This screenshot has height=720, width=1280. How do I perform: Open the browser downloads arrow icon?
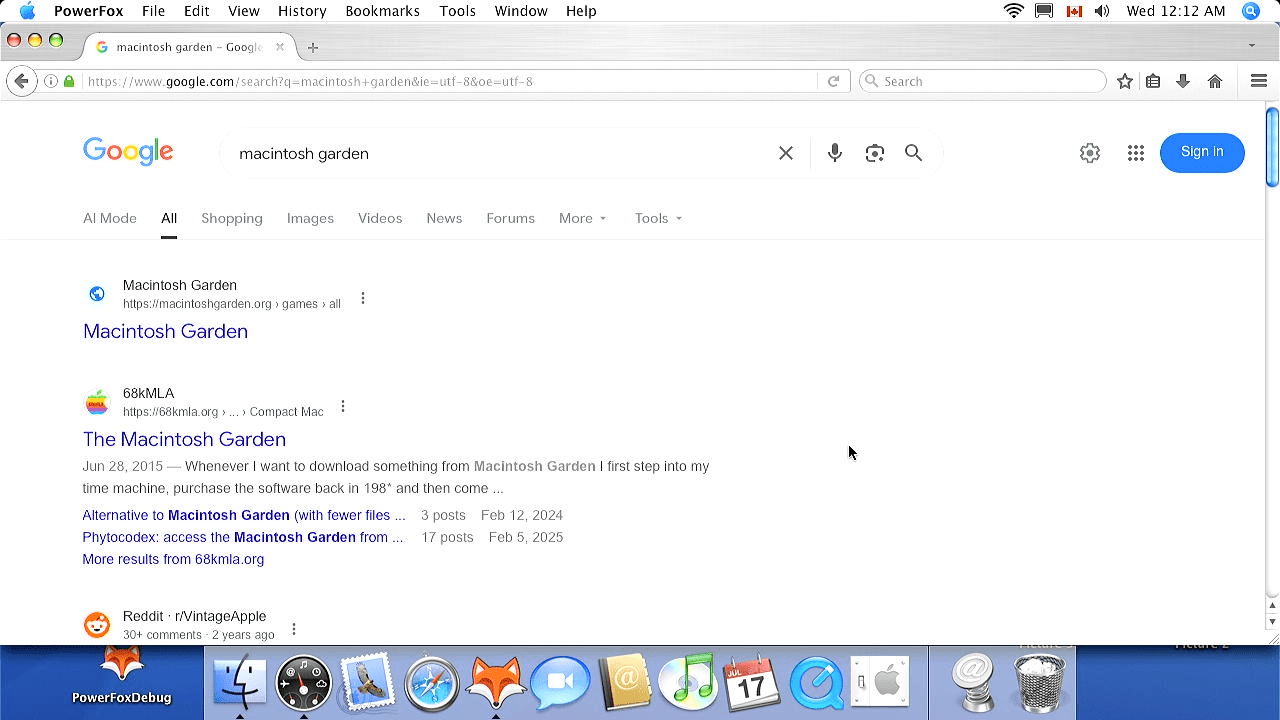[1183, 81]
